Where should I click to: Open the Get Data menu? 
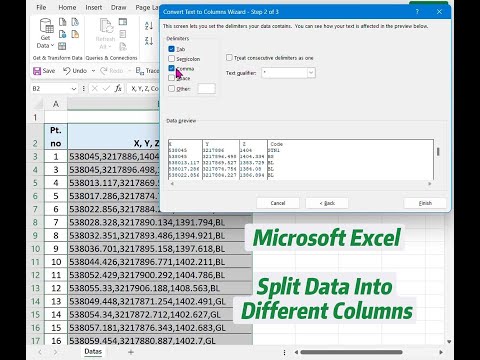46,34
